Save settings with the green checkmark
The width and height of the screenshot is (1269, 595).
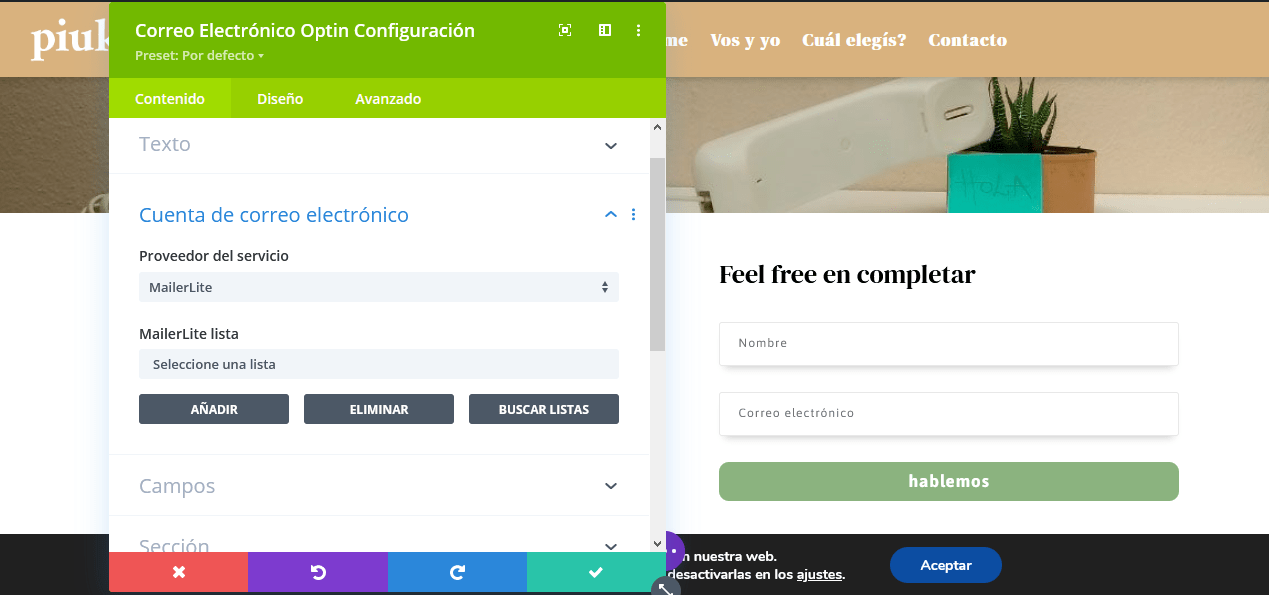pyautogui.click(x=596, y=572)
